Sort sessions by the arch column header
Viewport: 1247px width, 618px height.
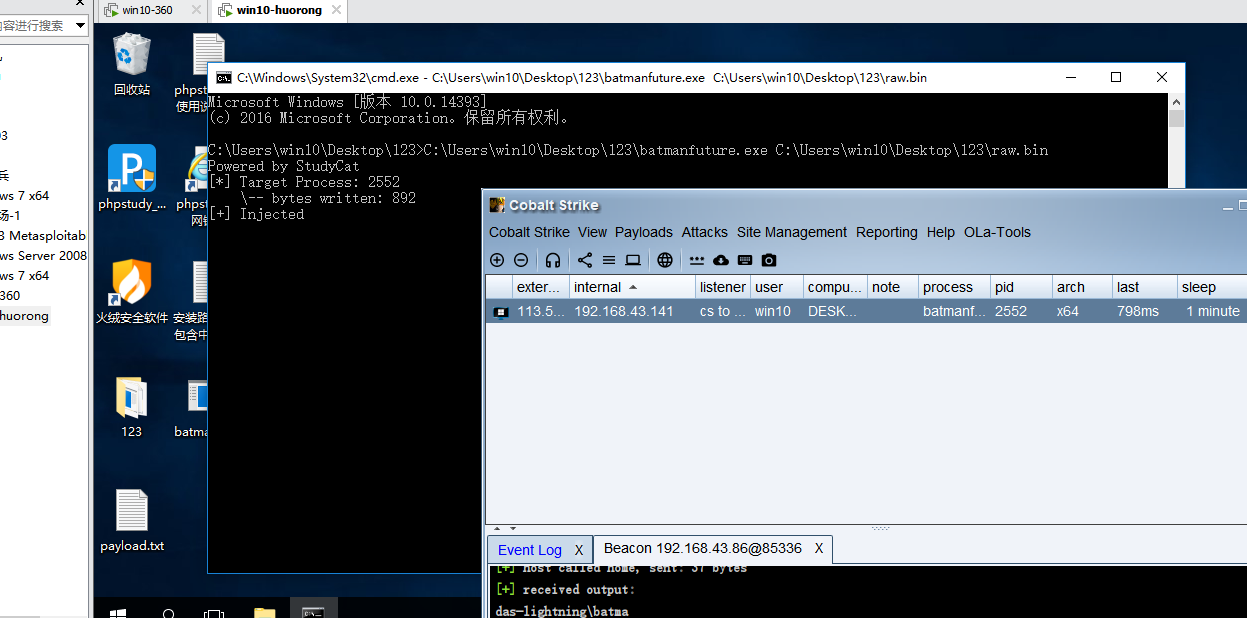(x=1082, y=287)
